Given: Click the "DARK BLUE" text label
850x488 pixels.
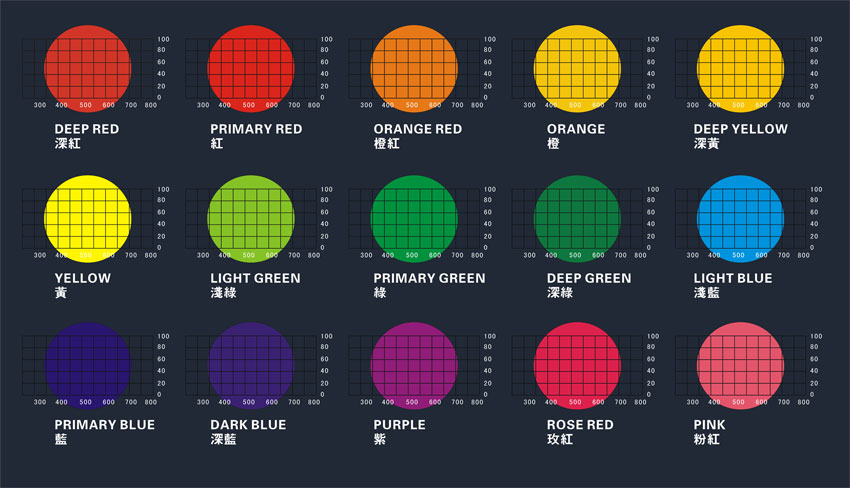Looking at the screenshot, I should click(248, 425).
